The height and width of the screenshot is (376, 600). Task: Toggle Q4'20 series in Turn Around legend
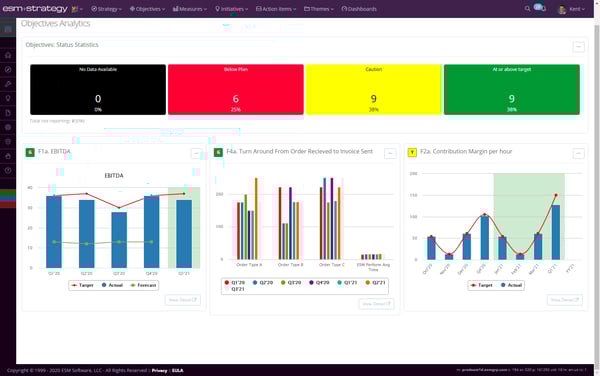coord(319,282)
